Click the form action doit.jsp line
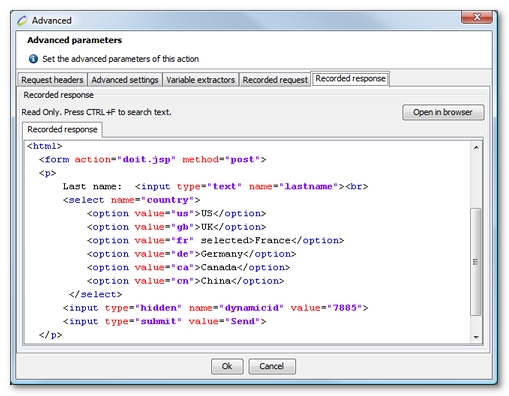 (152, 160)
